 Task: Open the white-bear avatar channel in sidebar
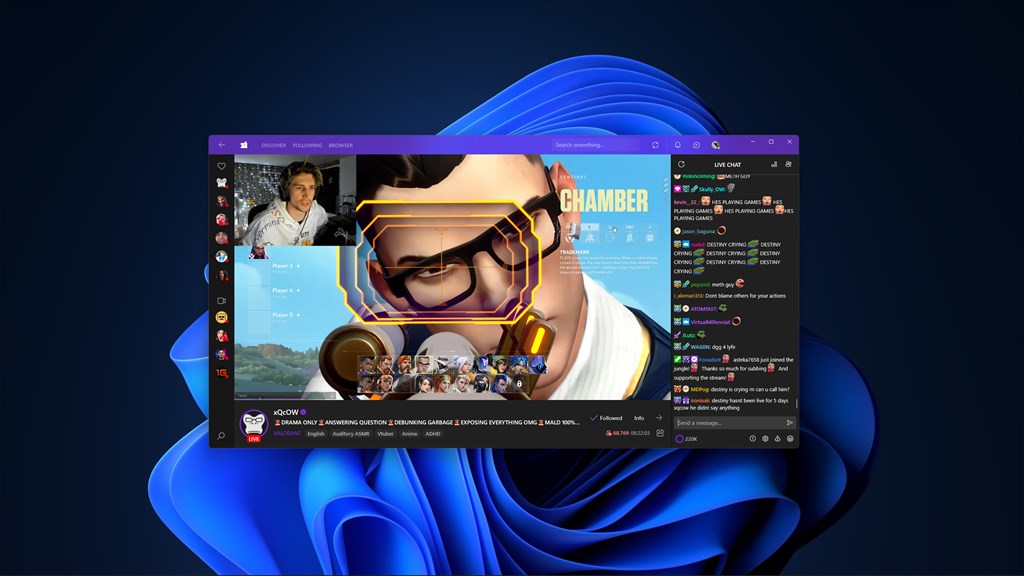click(x=221, y=183)
